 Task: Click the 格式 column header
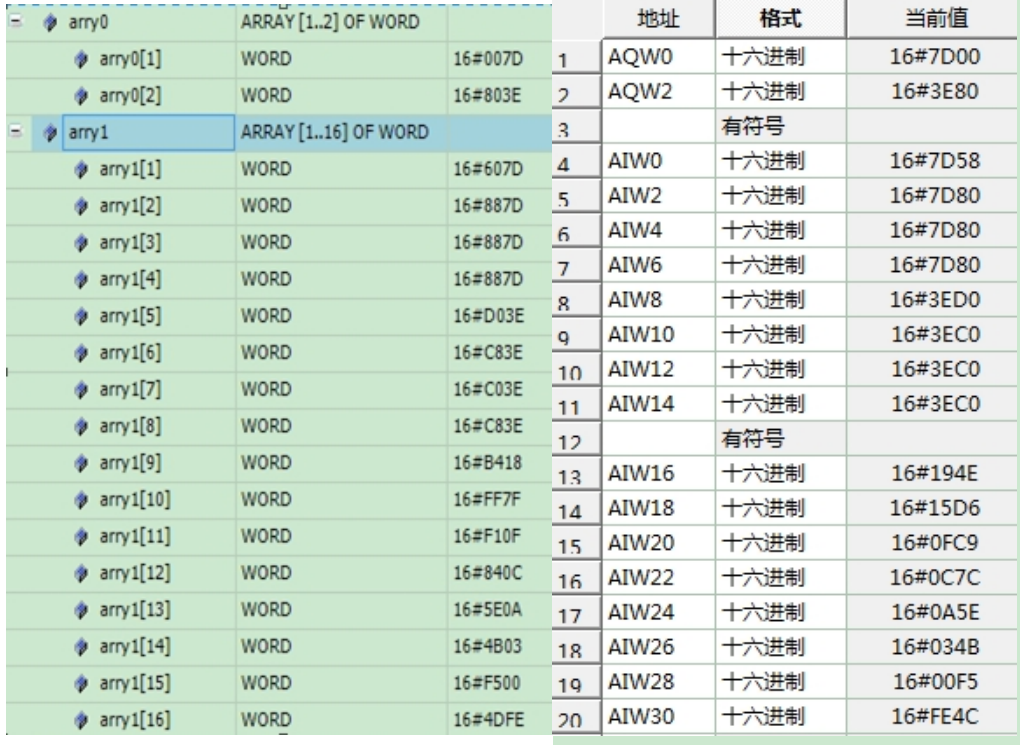(781, 18)
